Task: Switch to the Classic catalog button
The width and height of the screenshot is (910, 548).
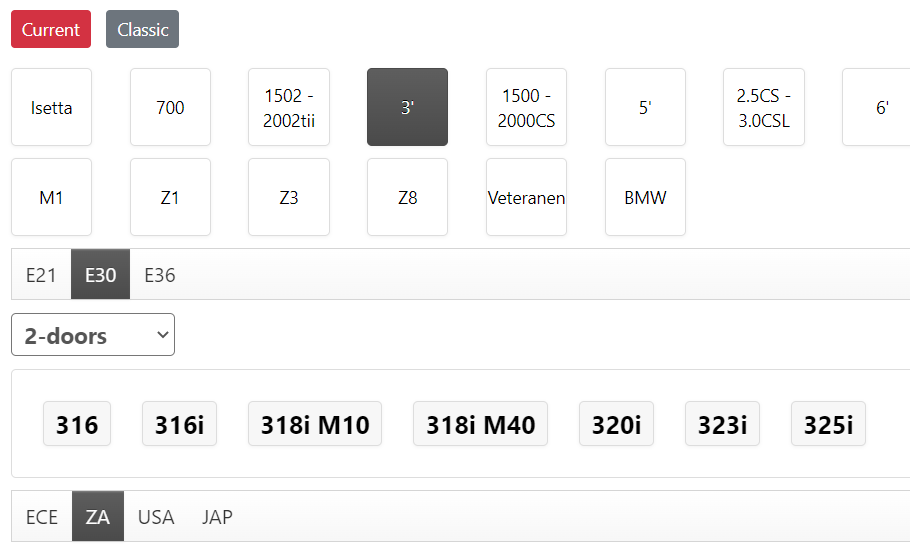Action: pyautogui.click(x=142, y=29)
